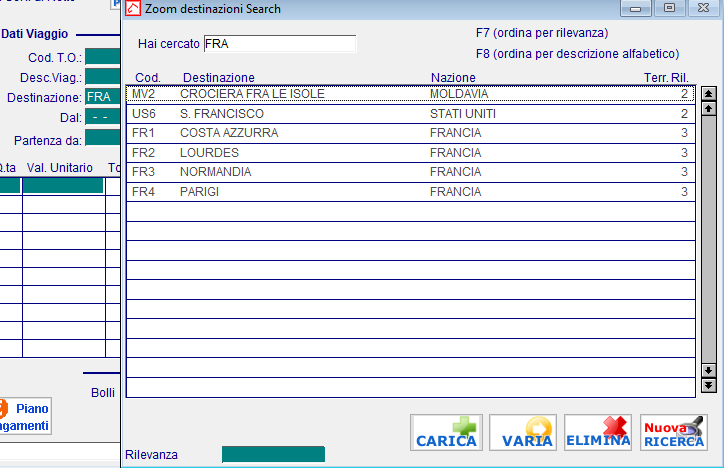Click the first Val. Unitario teal cell
Image resolution: width=724 pixels, height=468 pixels.
pyautogui.click(x=63, y=186)
